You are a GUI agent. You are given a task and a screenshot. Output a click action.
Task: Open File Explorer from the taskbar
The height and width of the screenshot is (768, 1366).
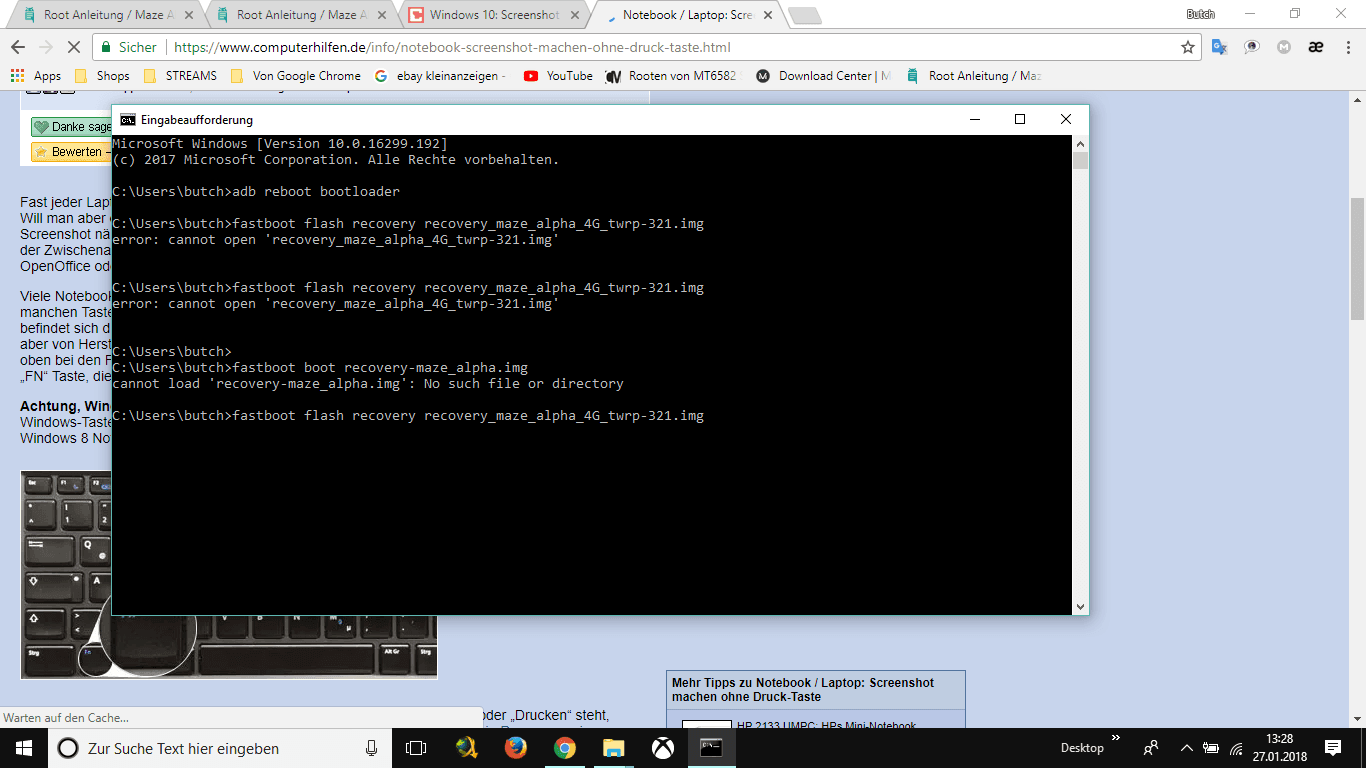[x=613, y=748]
